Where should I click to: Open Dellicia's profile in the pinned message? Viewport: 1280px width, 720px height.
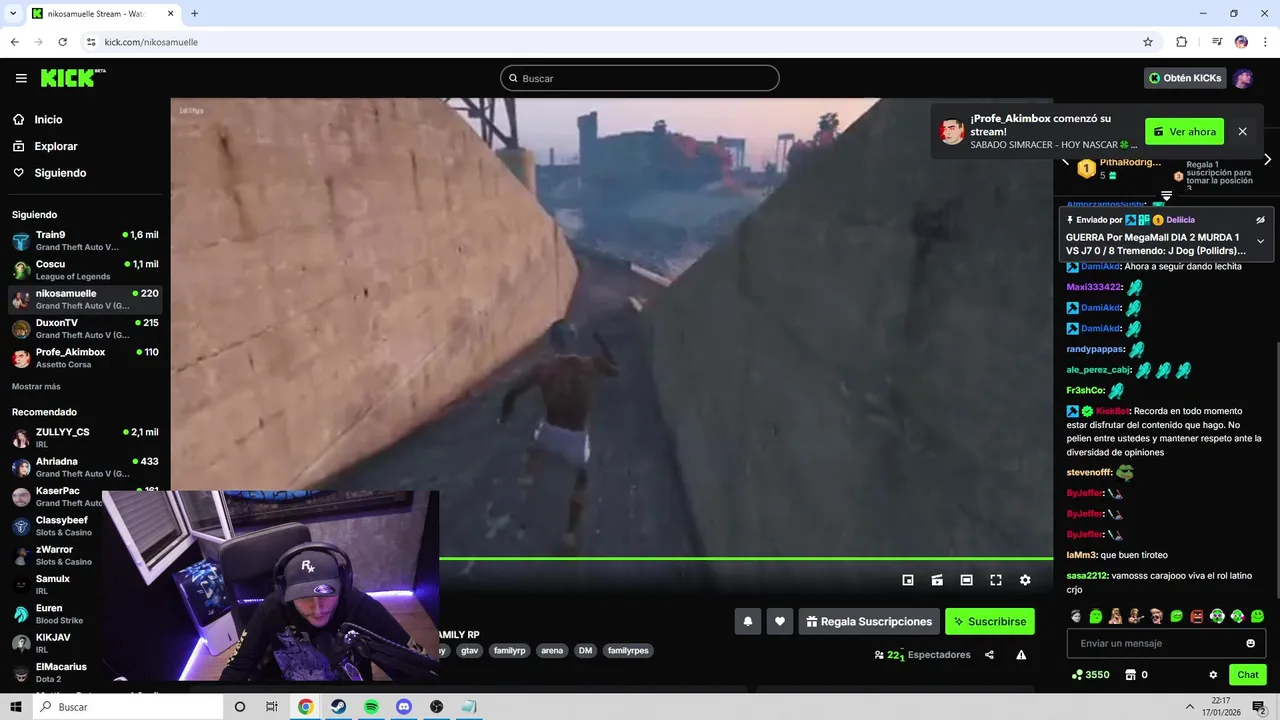[1180, 220]
